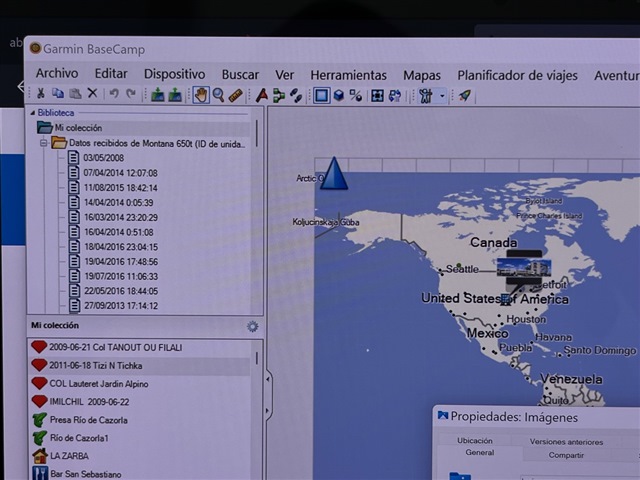Select the New Waypoint flag tool

coord(262,96)
